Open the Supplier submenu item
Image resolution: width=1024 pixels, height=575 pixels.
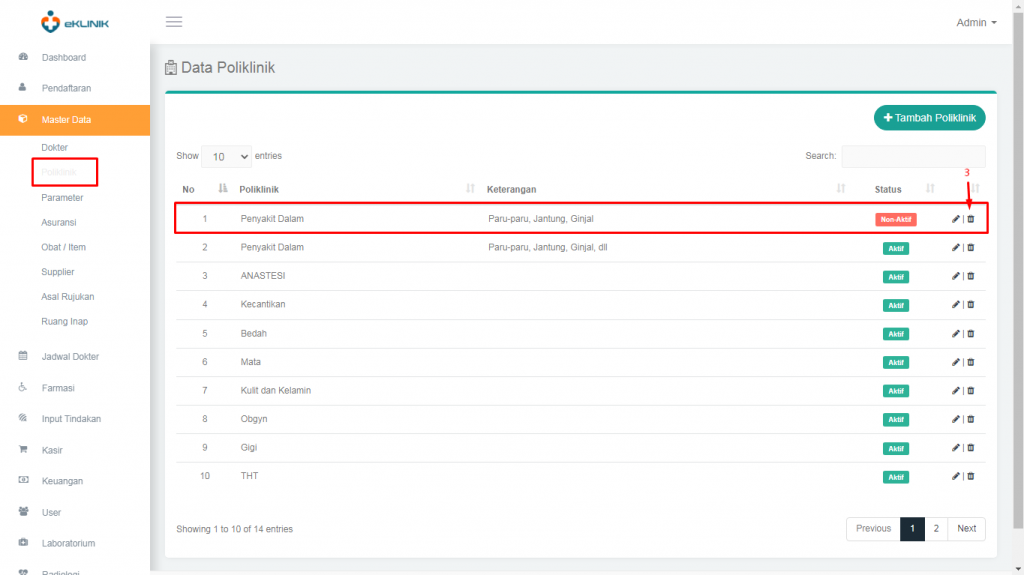tap(57, 272)
